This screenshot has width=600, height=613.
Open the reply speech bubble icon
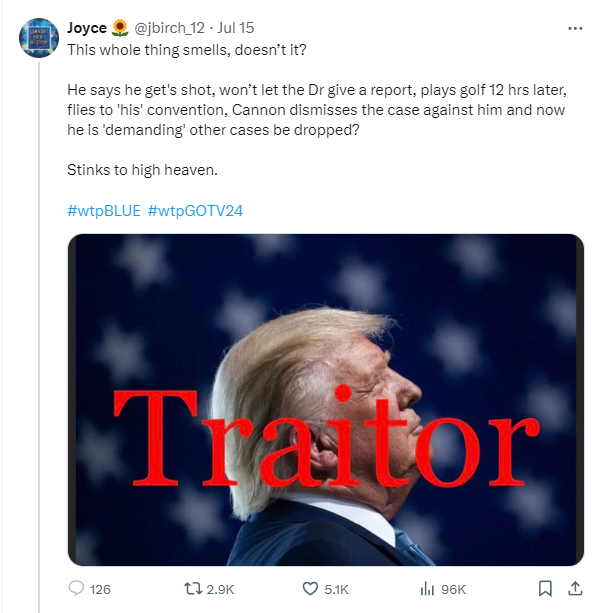(76, 588)
